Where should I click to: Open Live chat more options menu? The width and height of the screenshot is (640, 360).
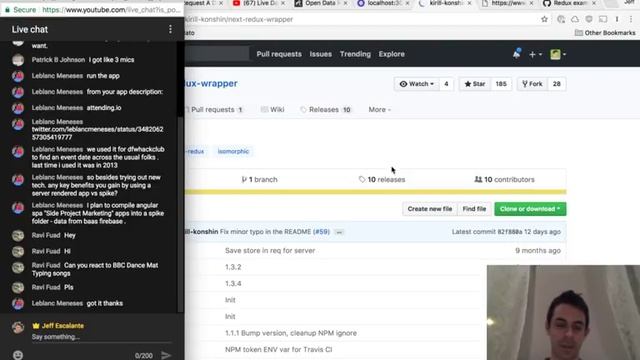point(170,29)
